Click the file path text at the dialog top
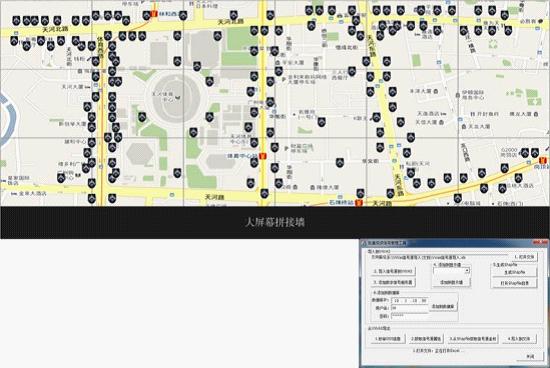Image resolution: width=550 pixels, height=368 pixels. click(x=418, y=257)
